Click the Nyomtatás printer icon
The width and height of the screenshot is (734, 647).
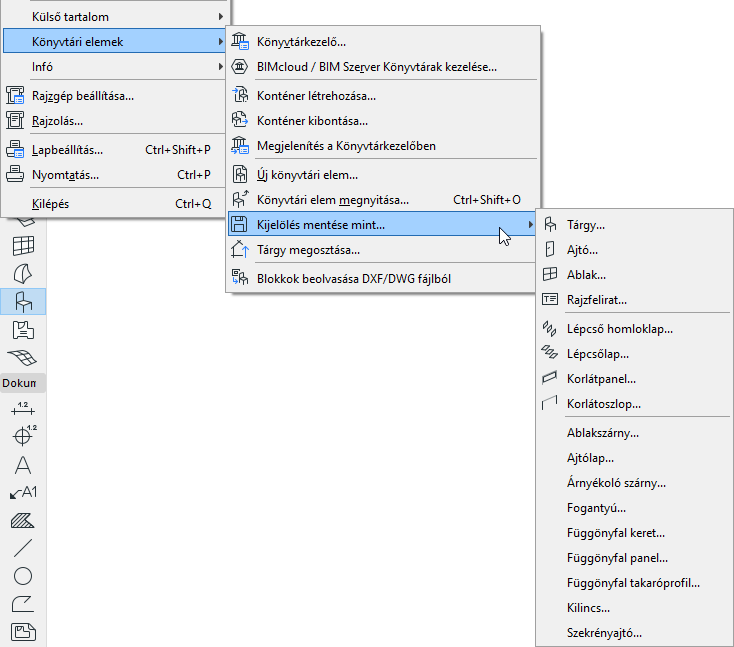click(15, 175)
